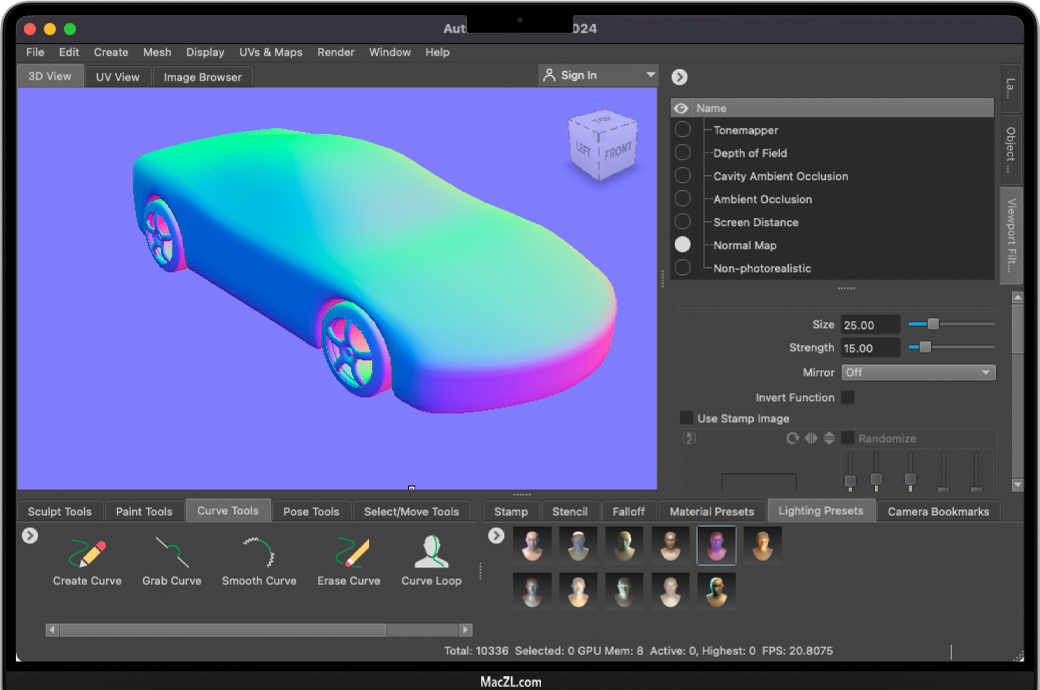Rotate the stamp image icon
1040x690 pixels.
[793, 438]
